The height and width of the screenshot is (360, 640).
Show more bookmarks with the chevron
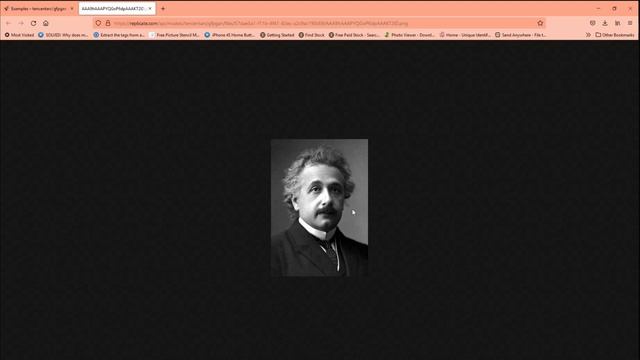pyautogui.click(x=588, y=35)
